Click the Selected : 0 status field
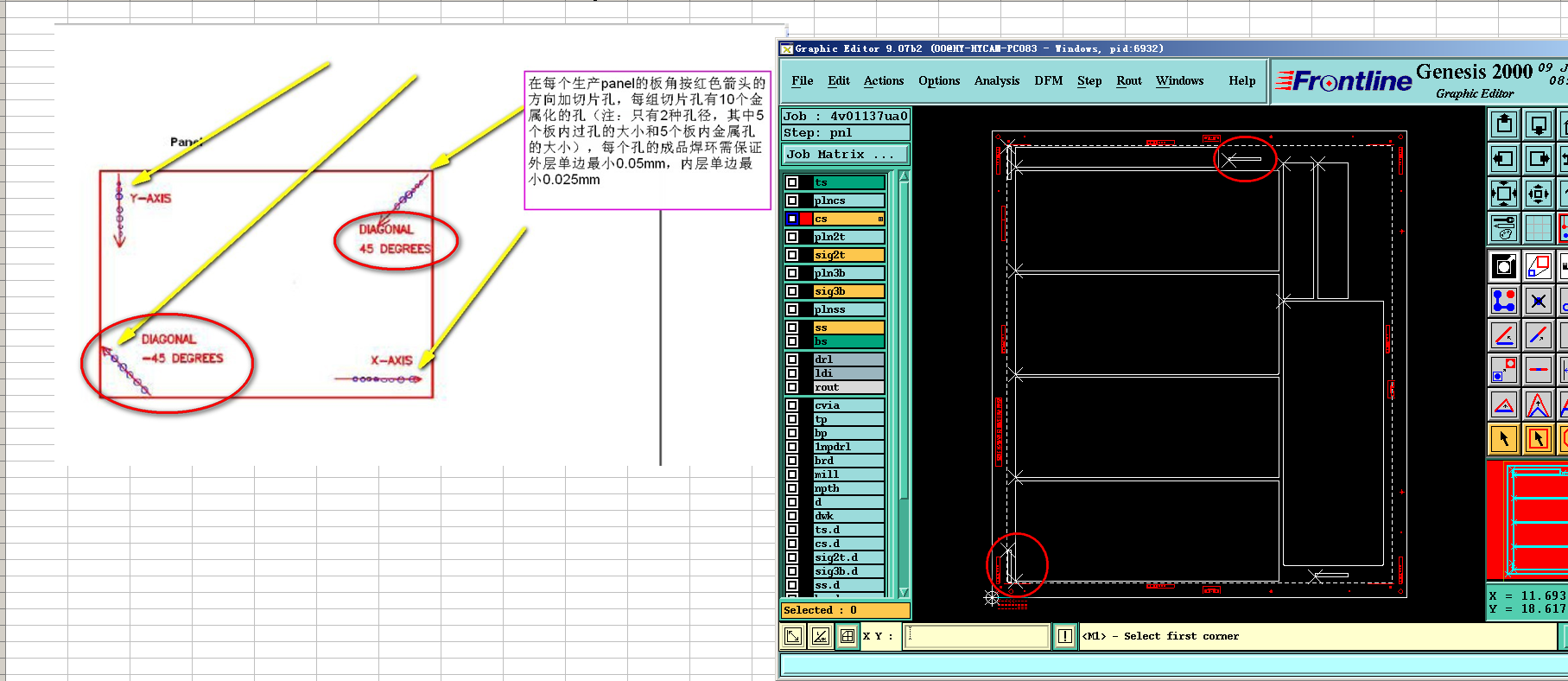Viewport: 1568px width, 681px height. [845, 610]
